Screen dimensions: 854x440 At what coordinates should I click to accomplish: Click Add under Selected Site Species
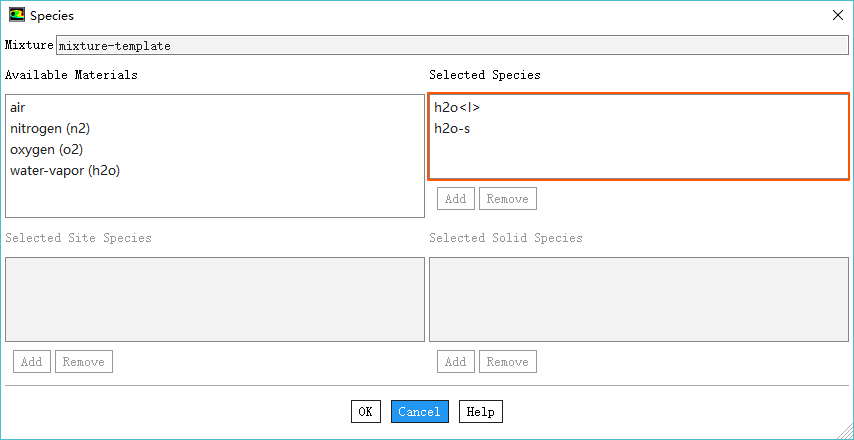point(31,362)
